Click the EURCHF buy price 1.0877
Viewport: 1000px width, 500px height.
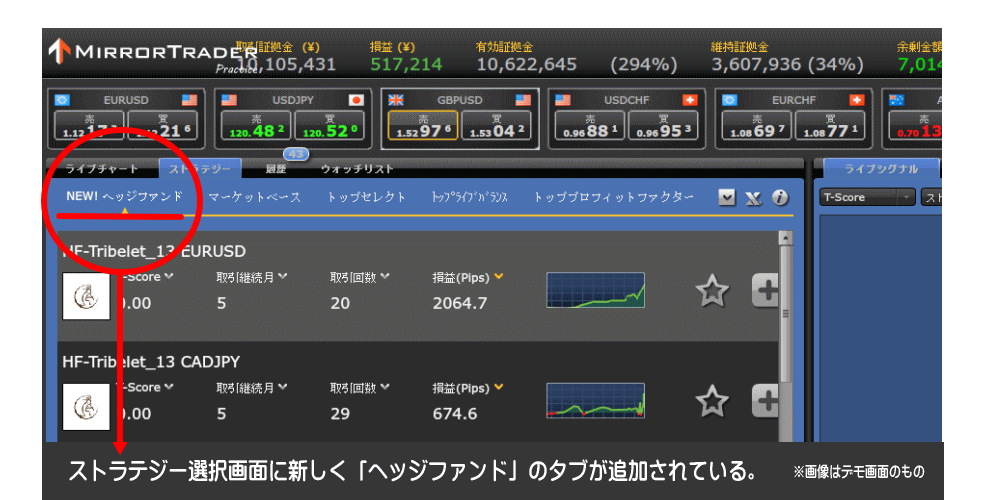pyautogui.click(x=831, y=126)
